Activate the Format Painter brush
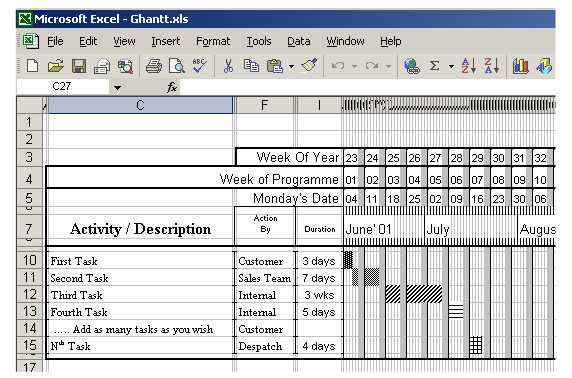The image size is (572, 378). [309, 65]
